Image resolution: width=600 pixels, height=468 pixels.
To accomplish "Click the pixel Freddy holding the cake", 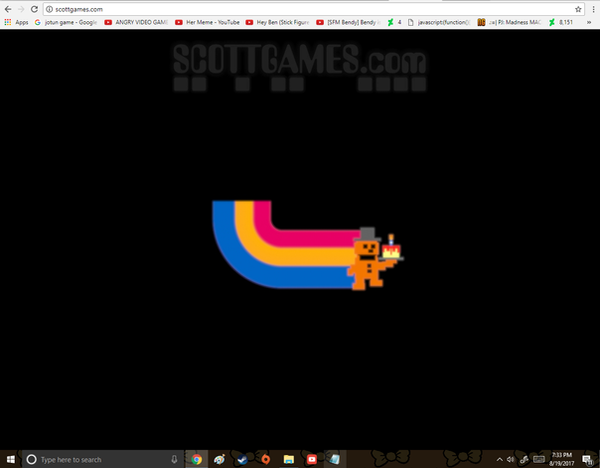I will click(374, 259).
